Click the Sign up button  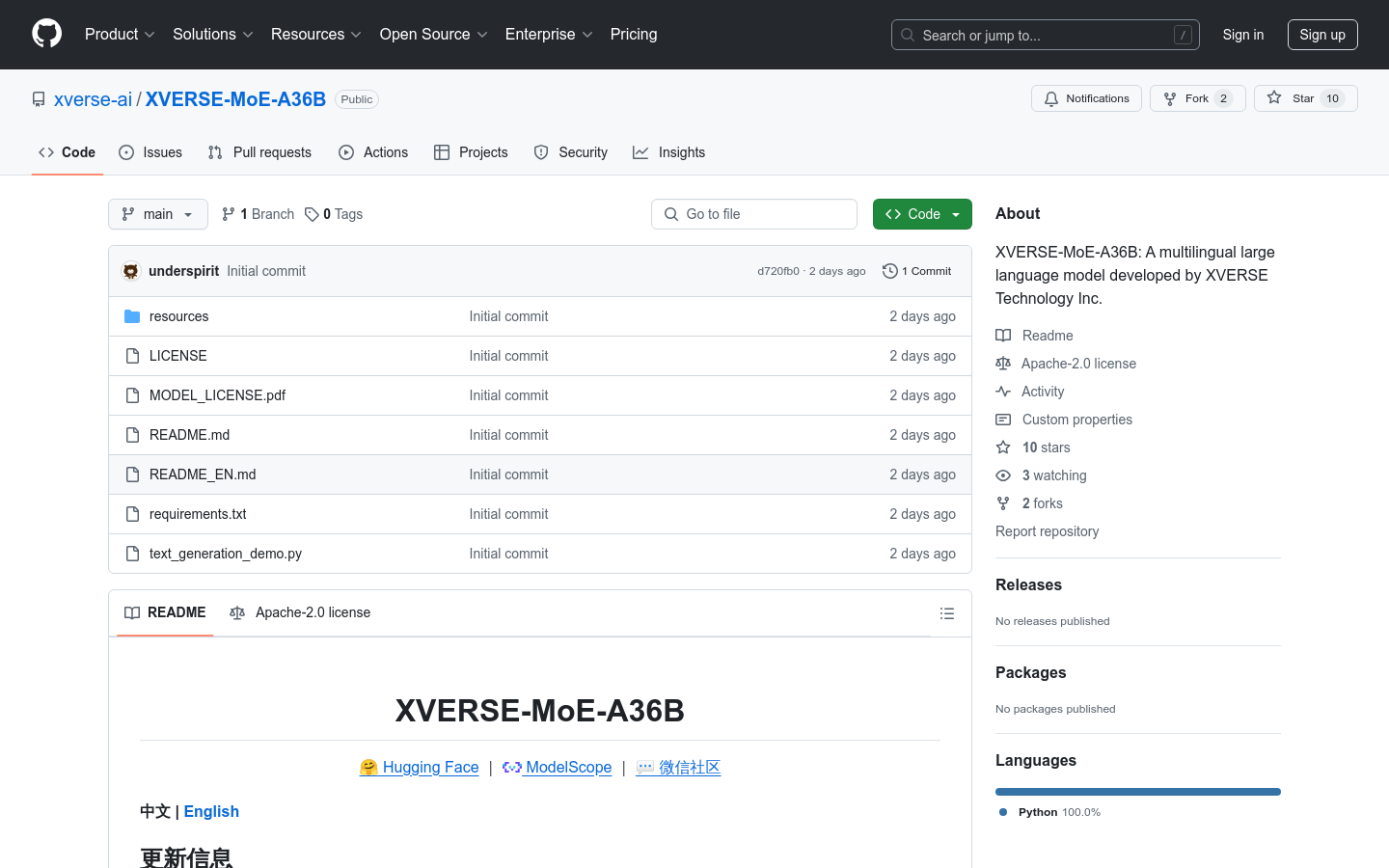coord(1322,35)
